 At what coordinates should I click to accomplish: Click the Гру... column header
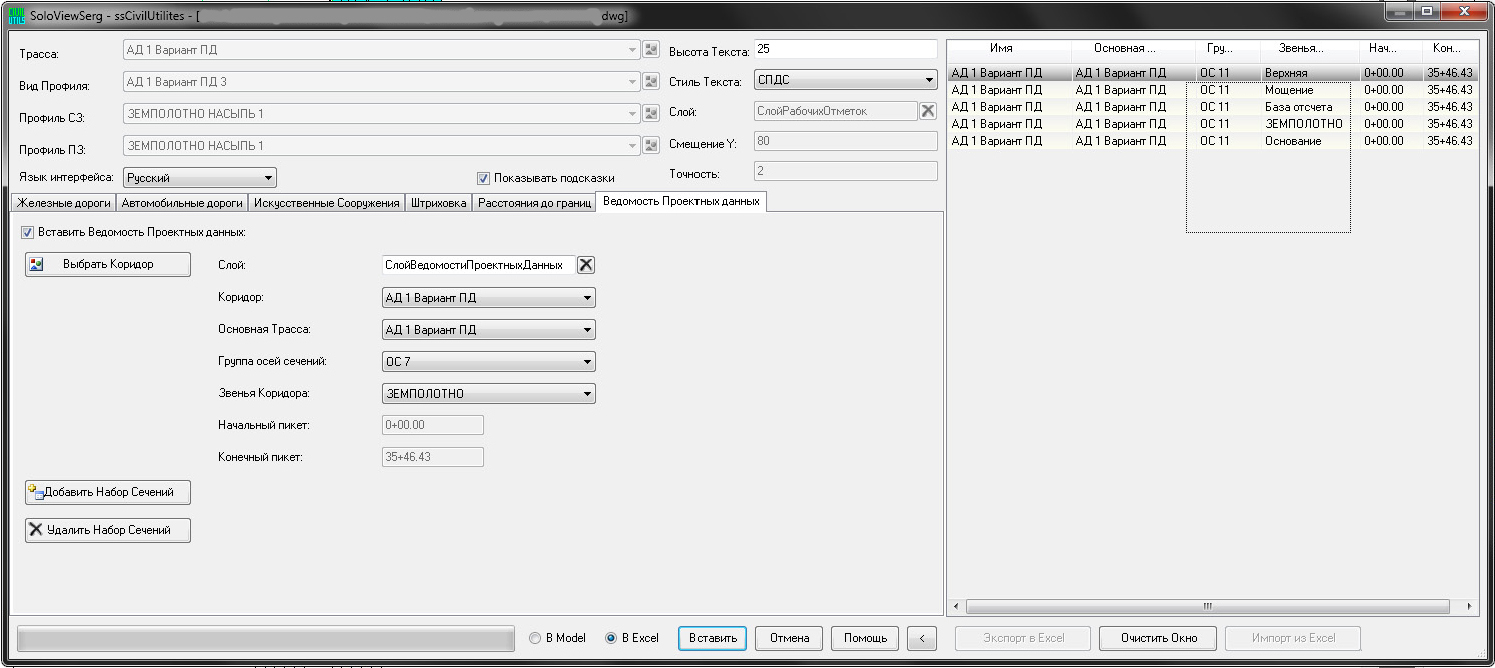coord(1227,48)
